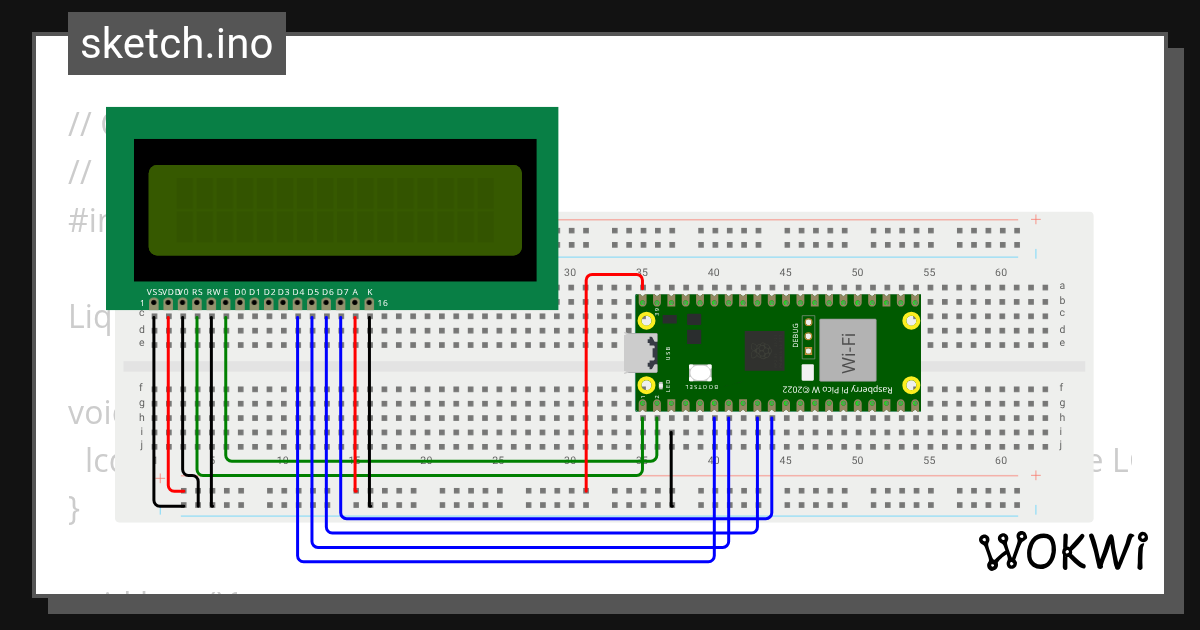1200x630 pixels.
Task: Click the D7 pin on the LCD
Action: [x=342, y=303]
